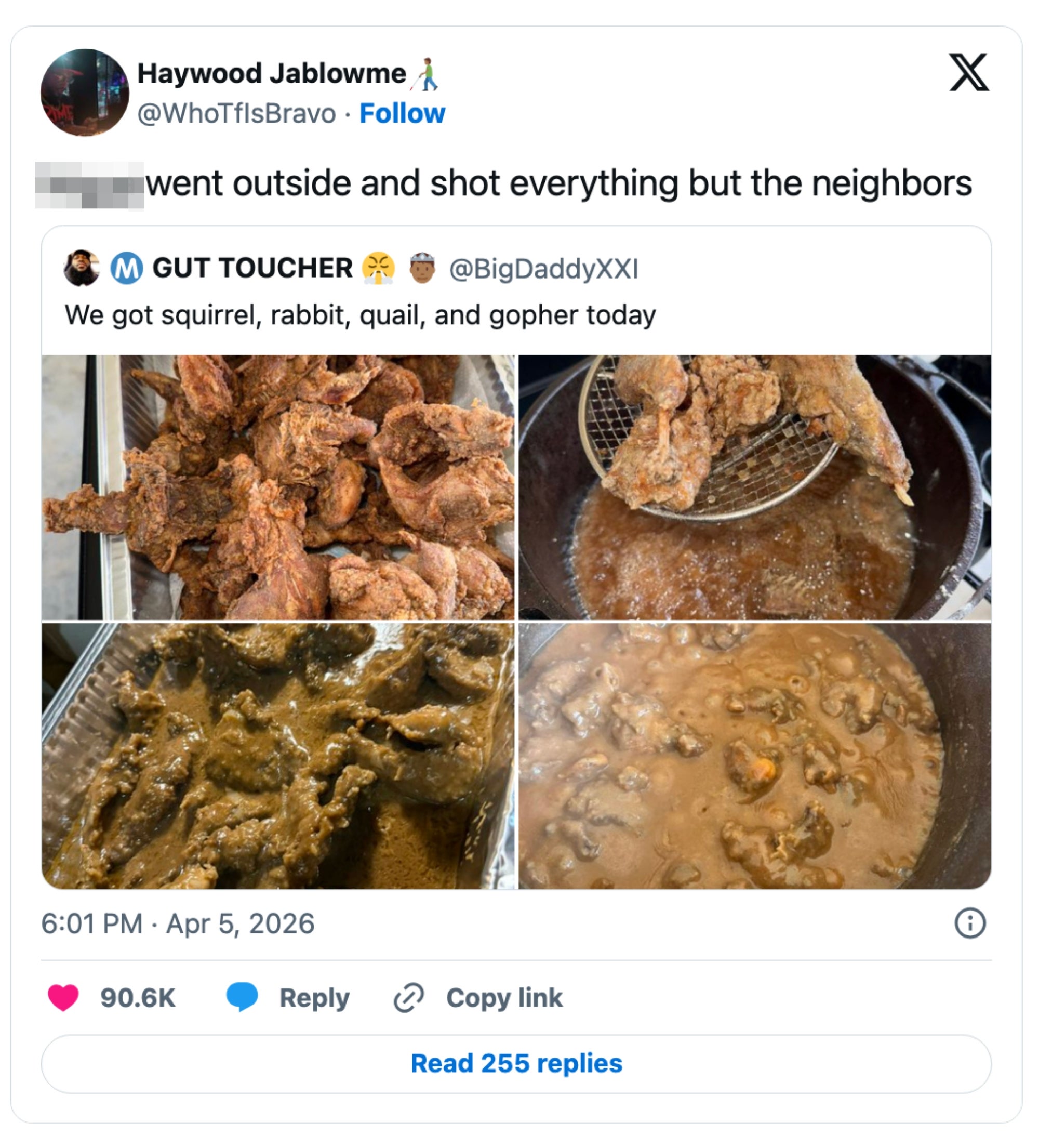Click the blue reply bubble icon
The image size is (1039, 1148).
(242, 997)
